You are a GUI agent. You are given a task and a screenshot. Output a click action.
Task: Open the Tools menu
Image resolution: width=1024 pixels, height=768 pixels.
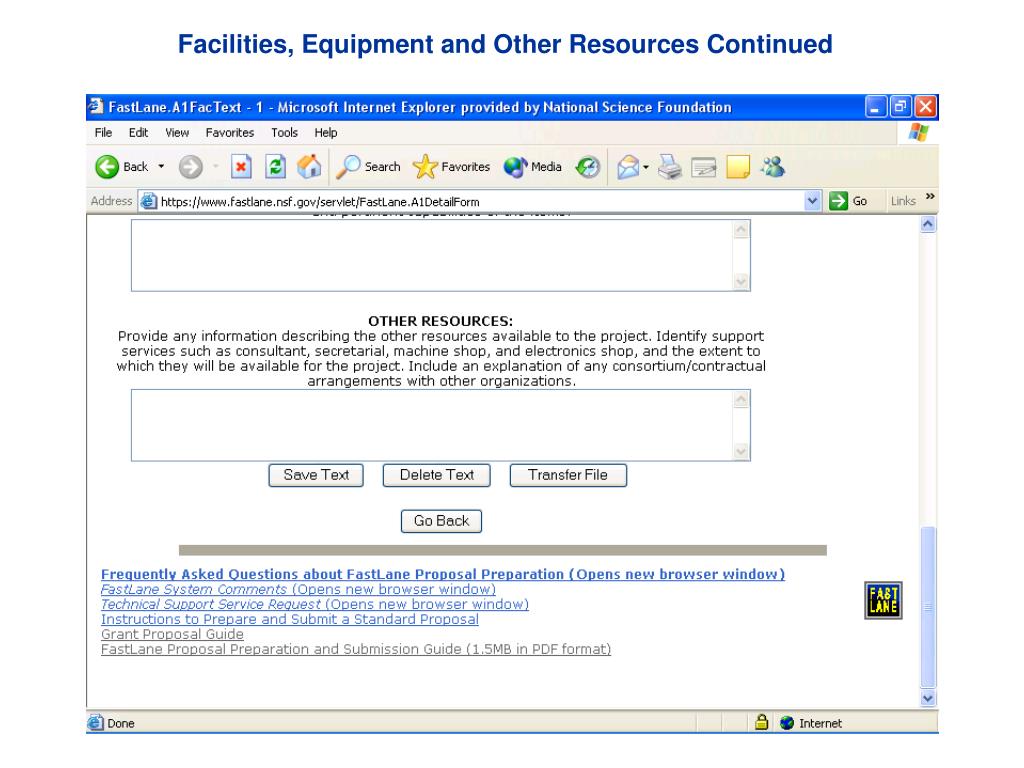pyautogui.click(x=285, y=133)
